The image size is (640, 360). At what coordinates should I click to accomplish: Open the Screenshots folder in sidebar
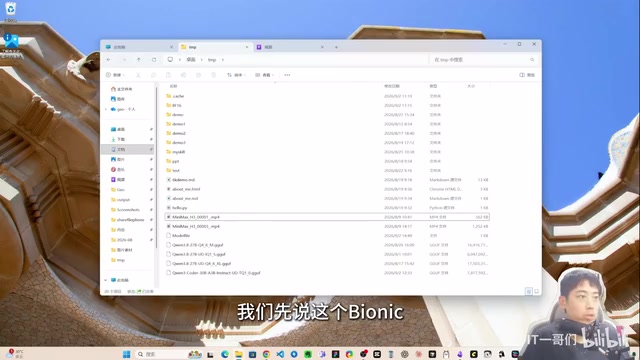[125, 210]
